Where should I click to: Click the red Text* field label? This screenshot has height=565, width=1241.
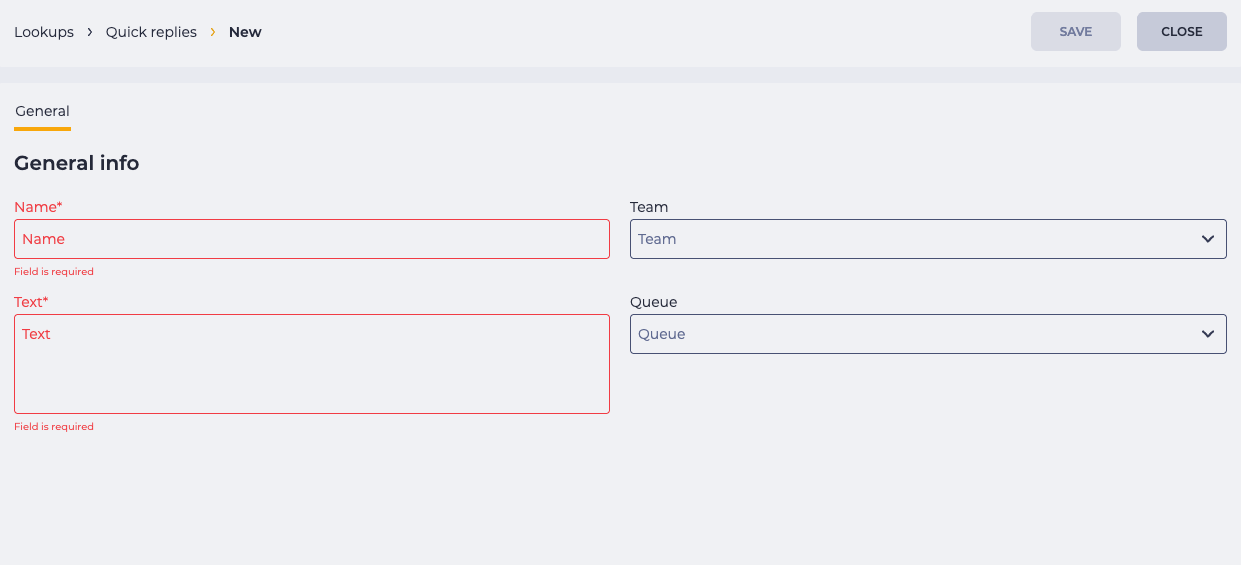point(31,302)
